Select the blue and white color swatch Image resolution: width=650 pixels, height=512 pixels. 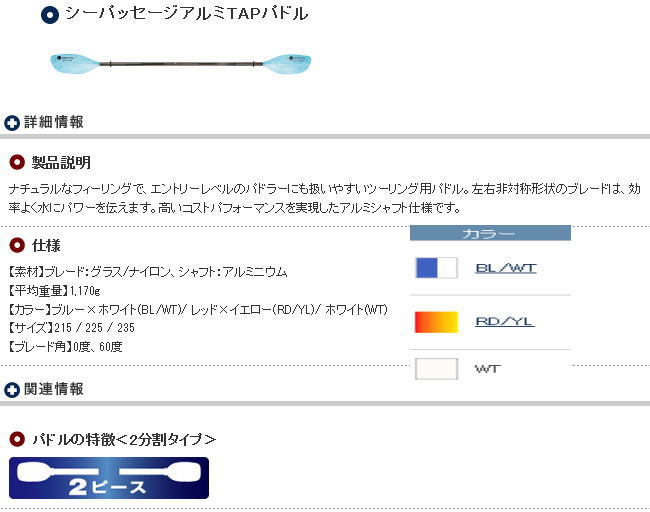coord(437,267)
